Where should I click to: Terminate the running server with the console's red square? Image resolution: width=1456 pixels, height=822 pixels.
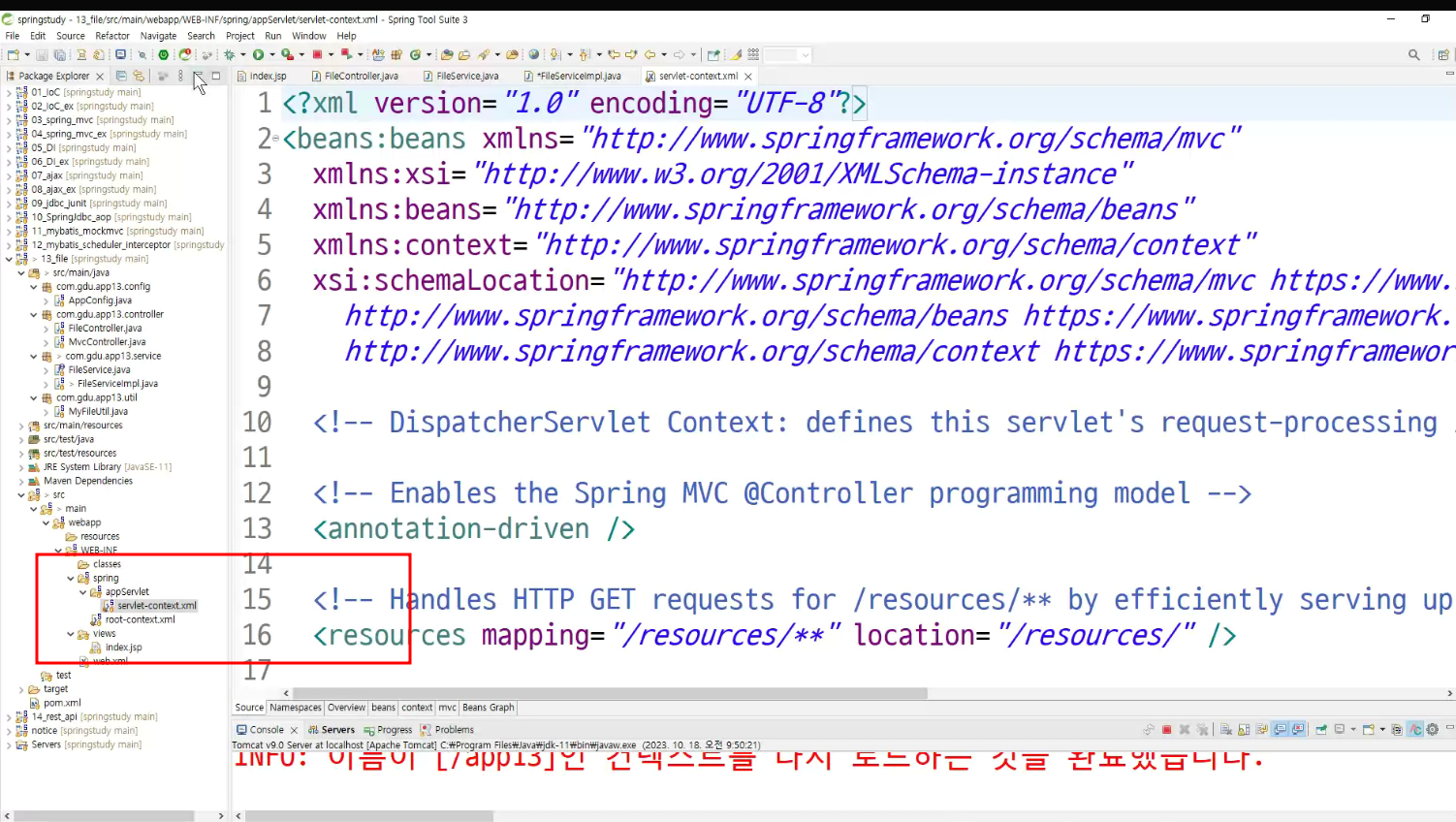pyautogui.click(x=1167, y=730)
